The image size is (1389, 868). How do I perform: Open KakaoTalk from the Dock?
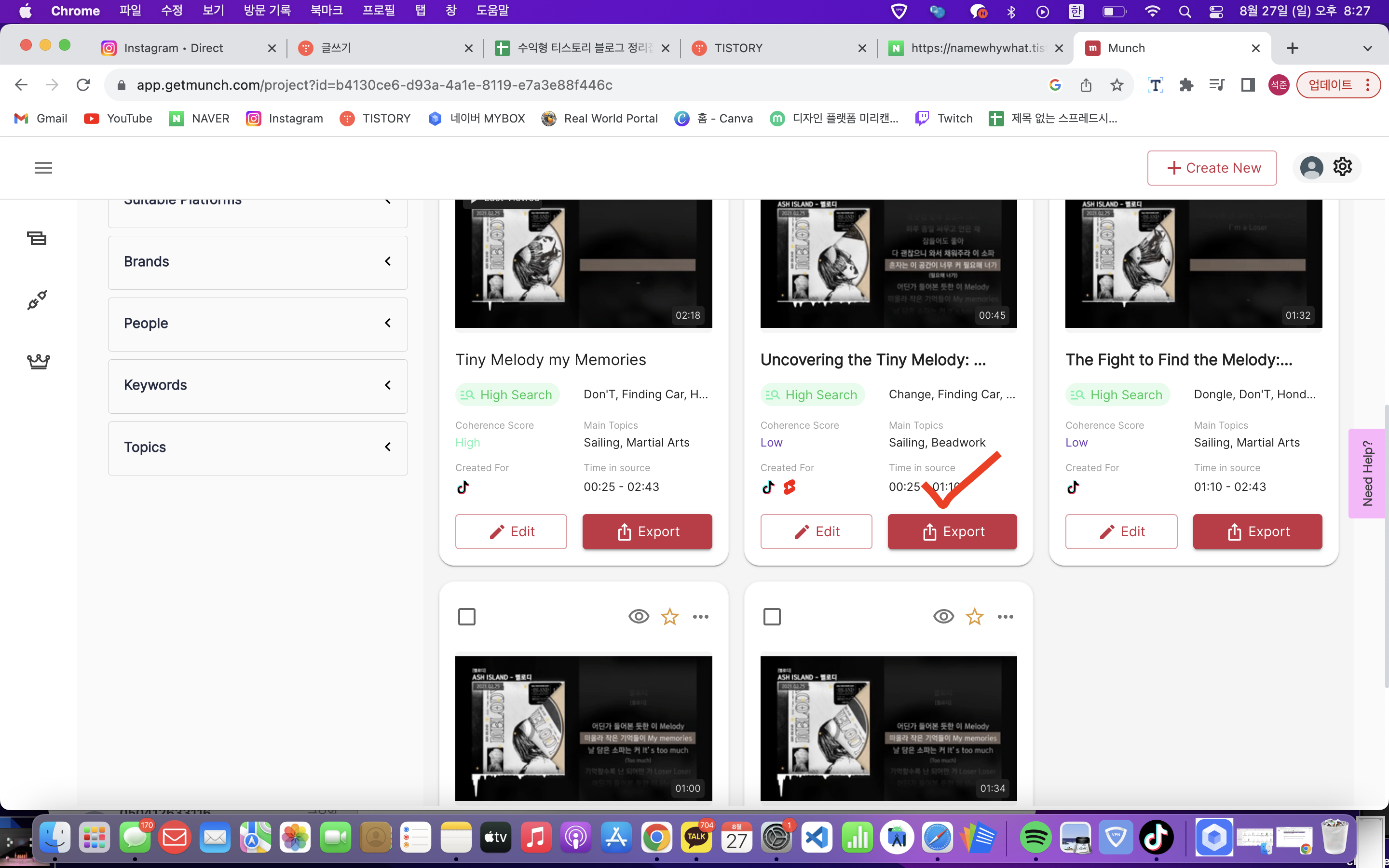(x=696, y=838)
